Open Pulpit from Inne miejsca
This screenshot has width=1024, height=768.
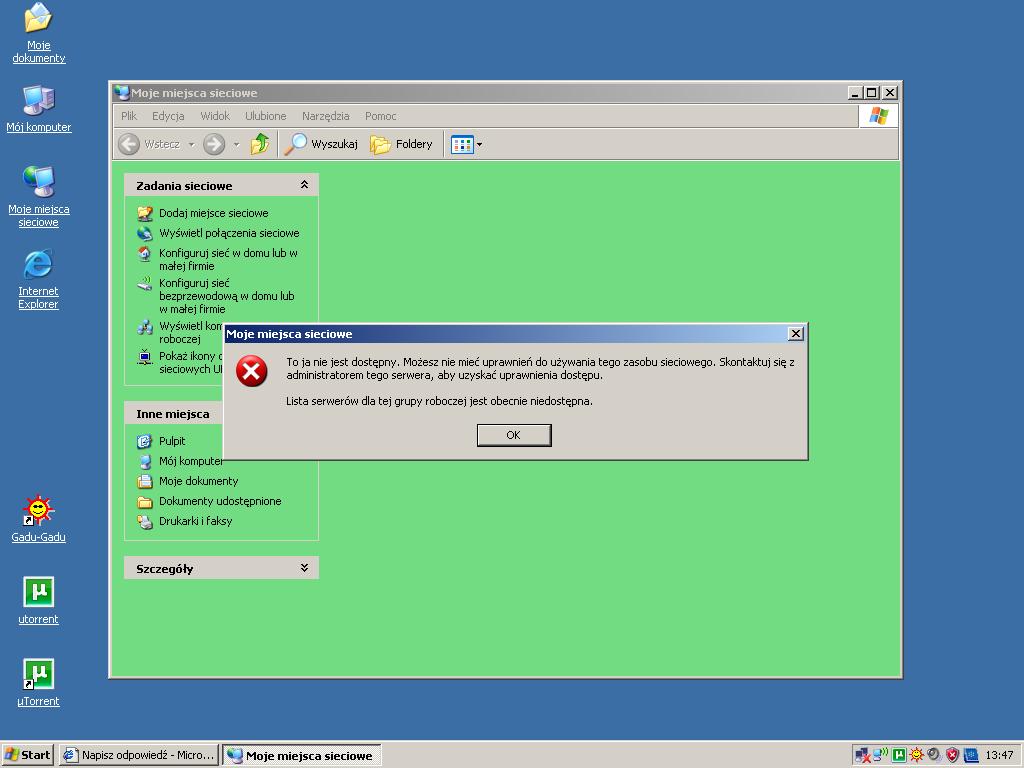(172, 441)
